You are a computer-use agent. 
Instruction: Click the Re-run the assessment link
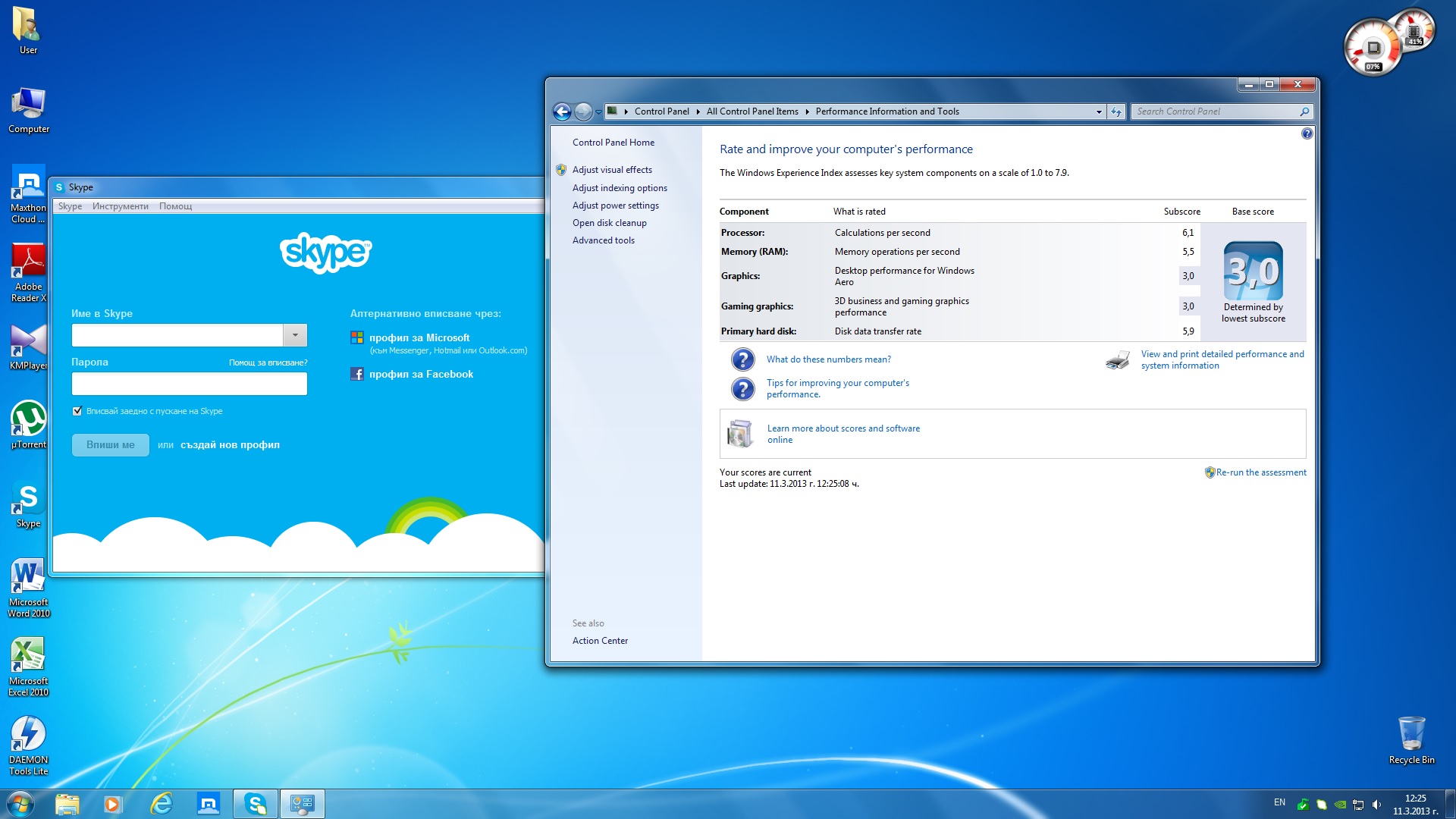click(1260, 472)
